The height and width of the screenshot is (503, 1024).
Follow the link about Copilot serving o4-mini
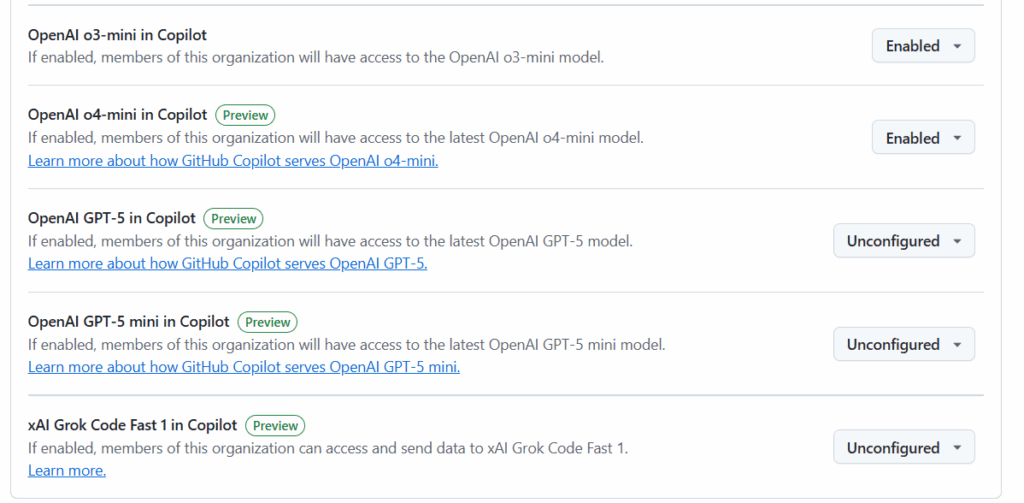233,161
